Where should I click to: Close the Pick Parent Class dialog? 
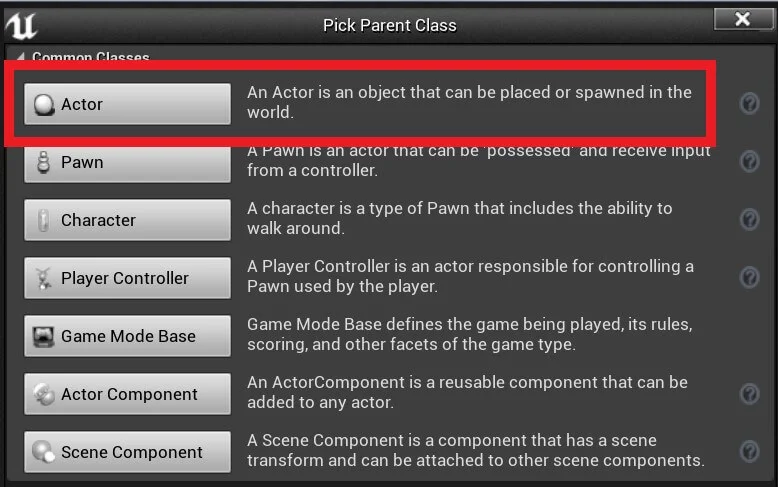point(742,20)
